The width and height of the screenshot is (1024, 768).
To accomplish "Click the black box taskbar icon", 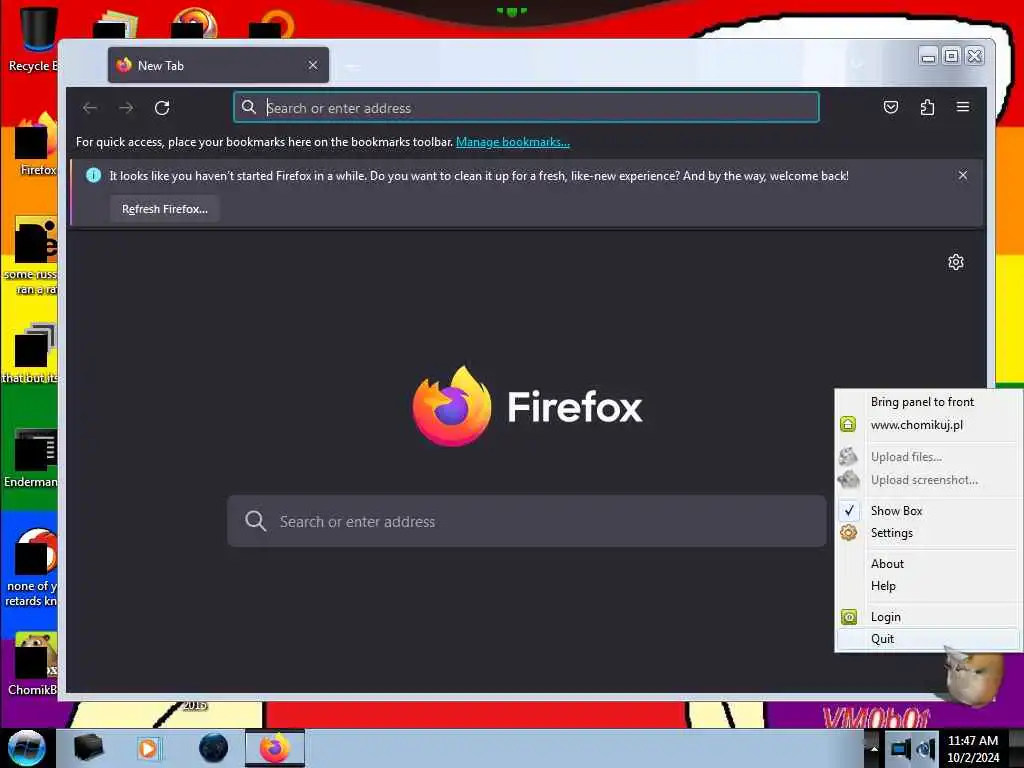I will pos(88,748).
